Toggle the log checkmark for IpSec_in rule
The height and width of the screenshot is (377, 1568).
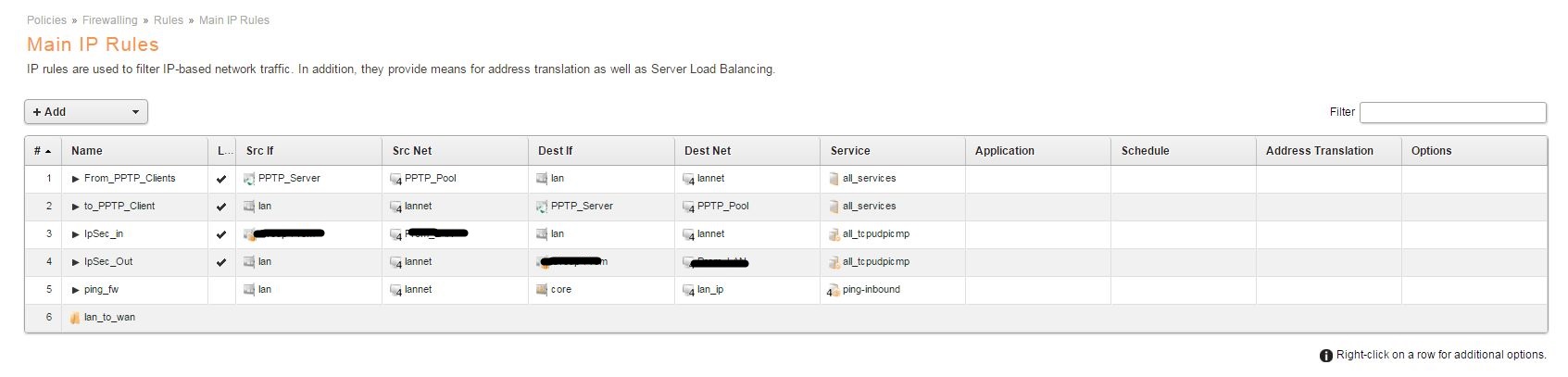click(x=221, y=235)
